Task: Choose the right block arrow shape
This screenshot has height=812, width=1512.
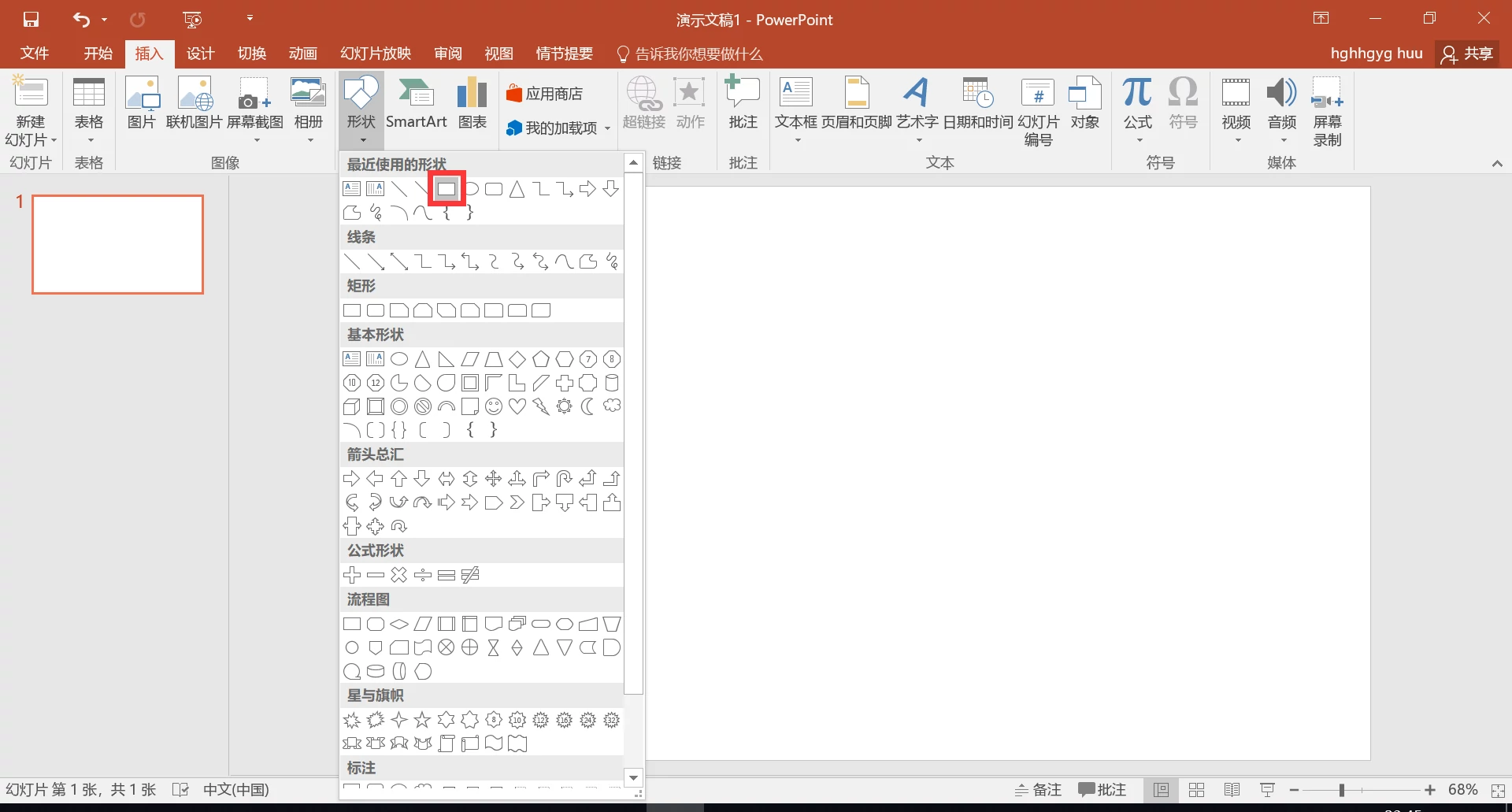Action: (x=352, y=479)
